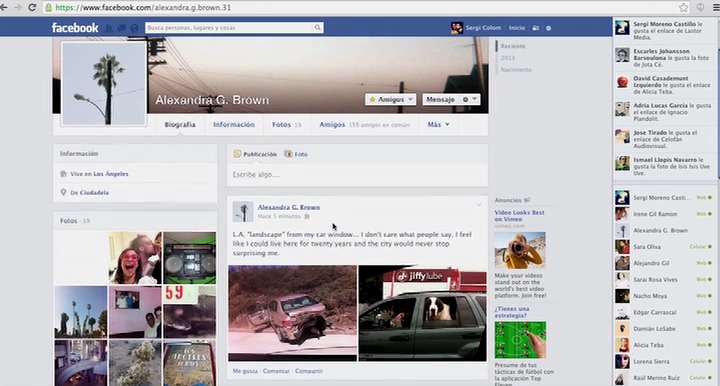Click Sergi Colom profile picture in top bar
The height and width of the screenshot is (386, 720).
tap(456, 28)
